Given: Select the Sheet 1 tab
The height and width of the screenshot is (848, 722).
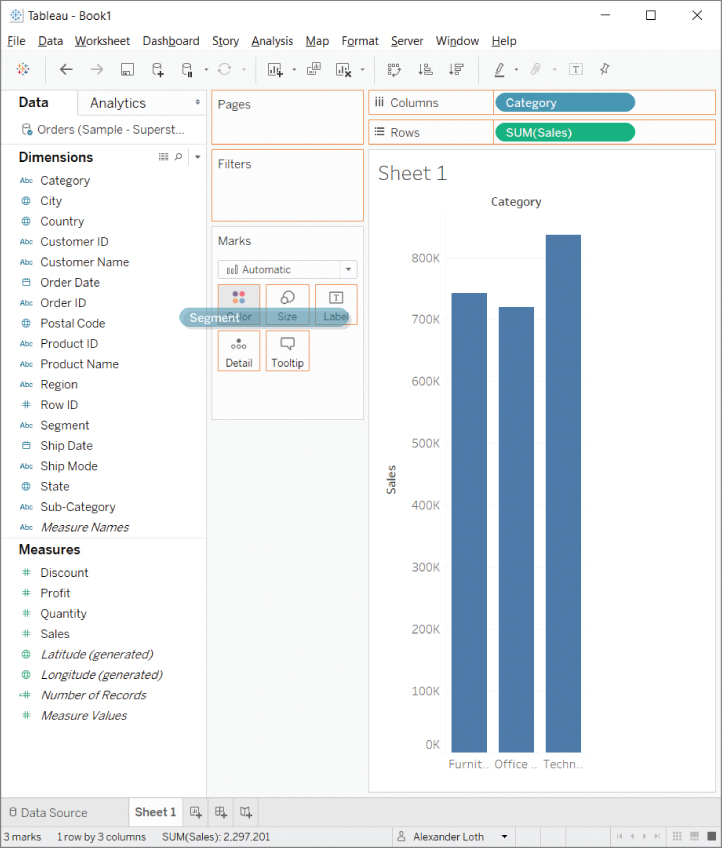Looking at the screenshot, I should tap(155, 812).
